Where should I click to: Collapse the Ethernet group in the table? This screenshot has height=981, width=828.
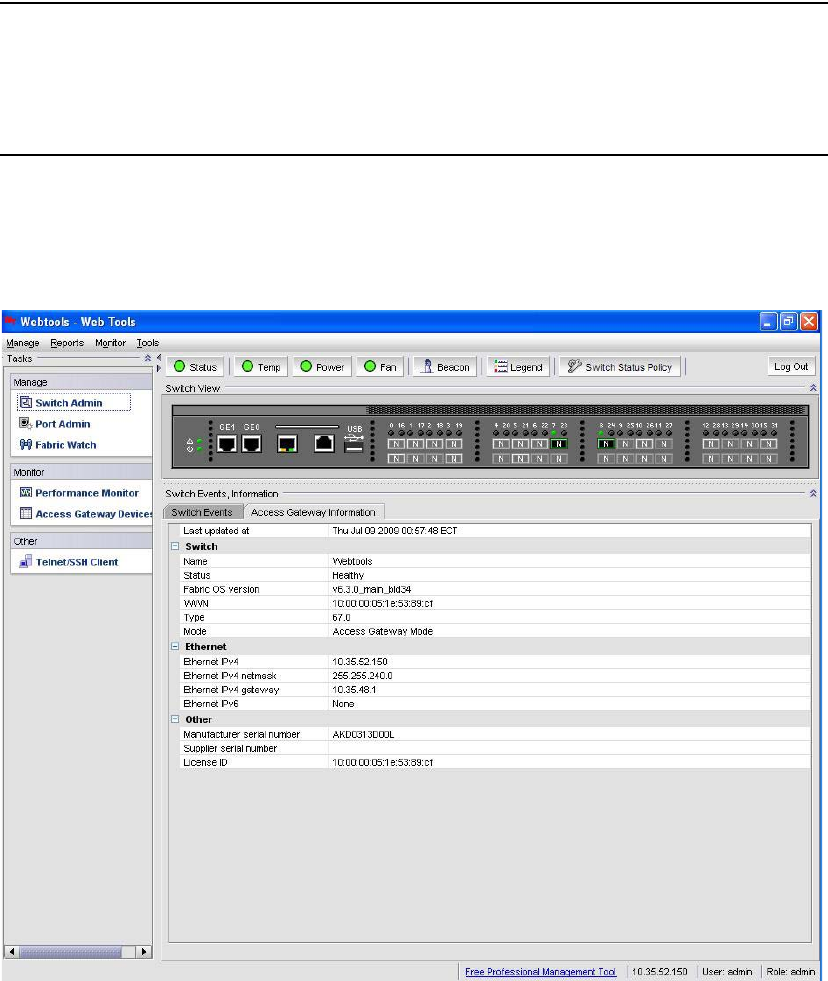[x=175, y=646]
